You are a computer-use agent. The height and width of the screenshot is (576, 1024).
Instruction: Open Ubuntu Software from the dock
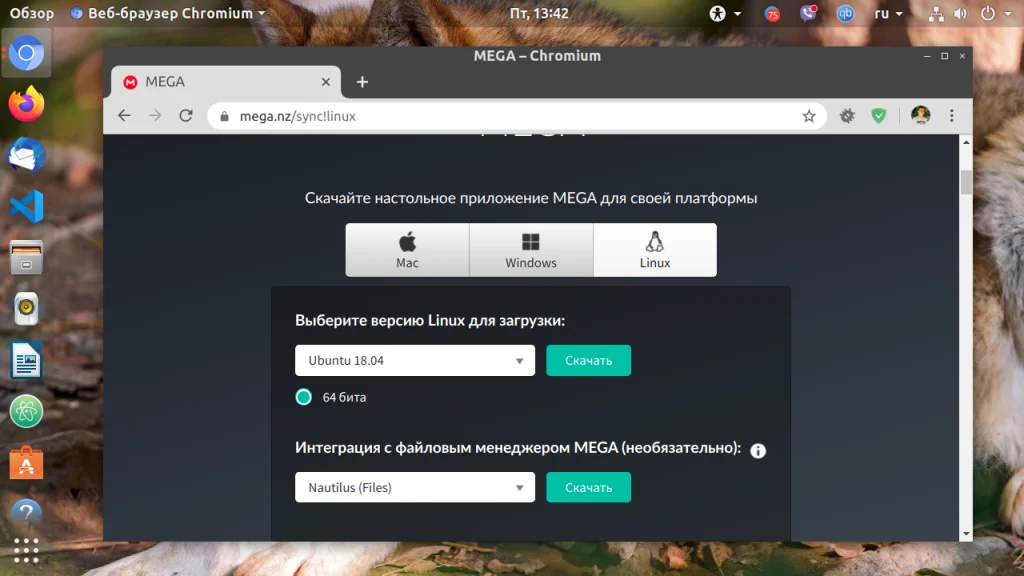pos(26,462)
